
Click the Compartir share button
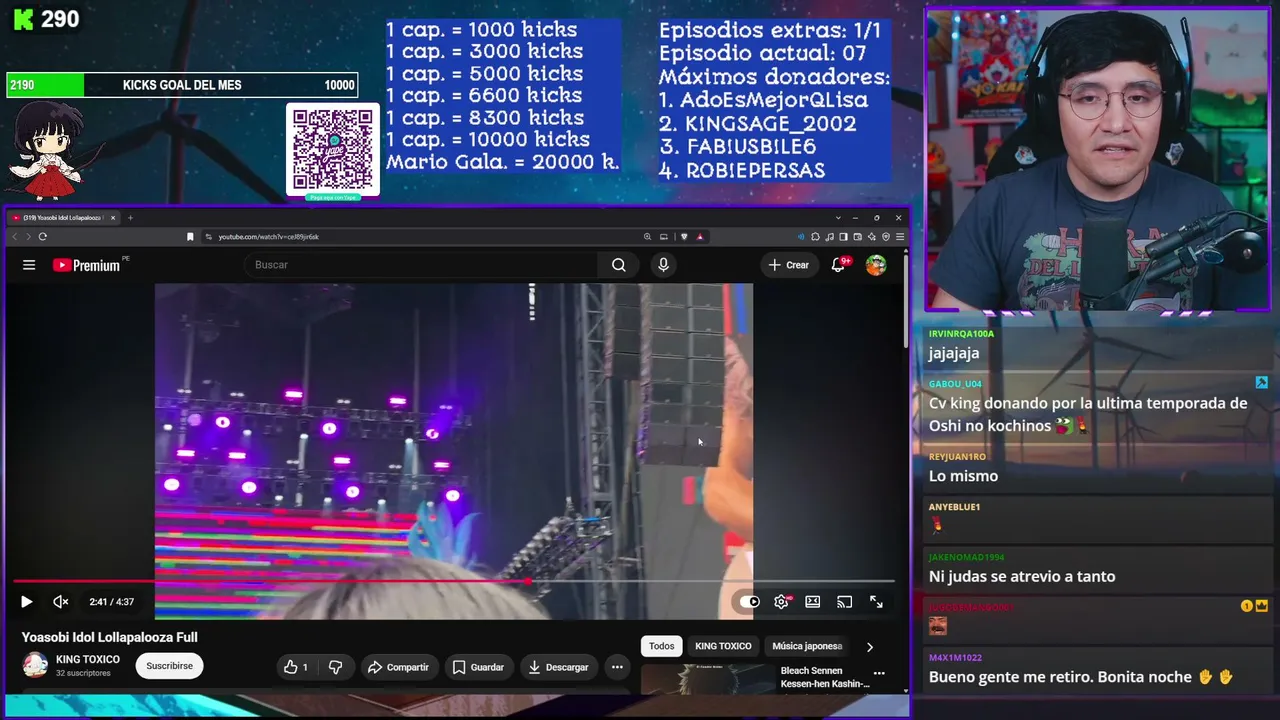pyautogui.click(x=398, y=667)
